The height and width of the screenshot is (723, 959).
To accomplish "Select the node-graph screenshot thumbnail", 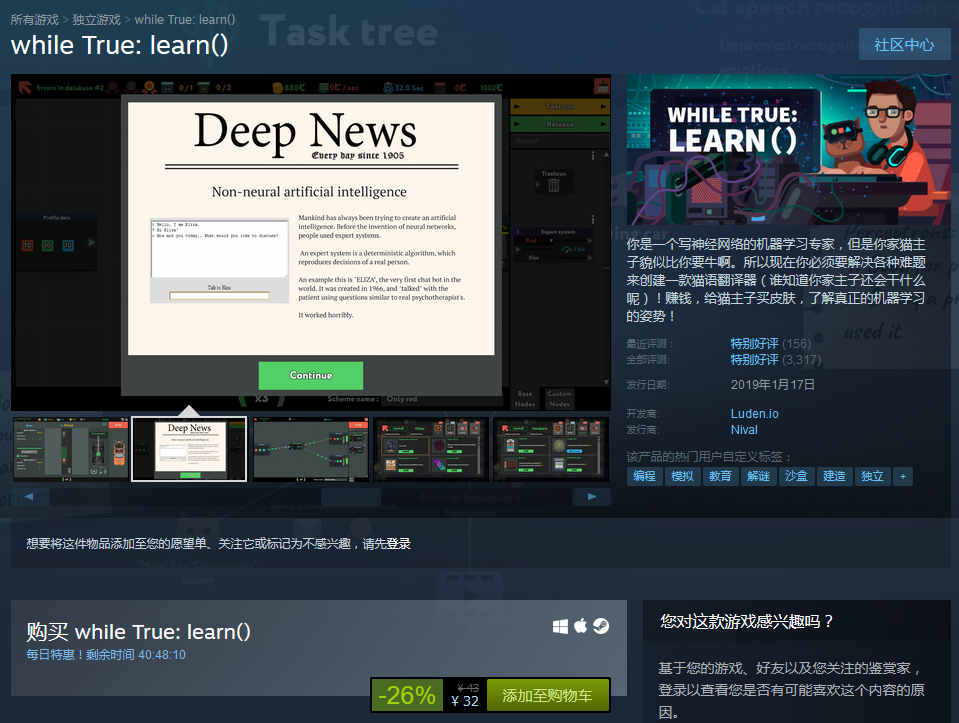I will (310, 449).
